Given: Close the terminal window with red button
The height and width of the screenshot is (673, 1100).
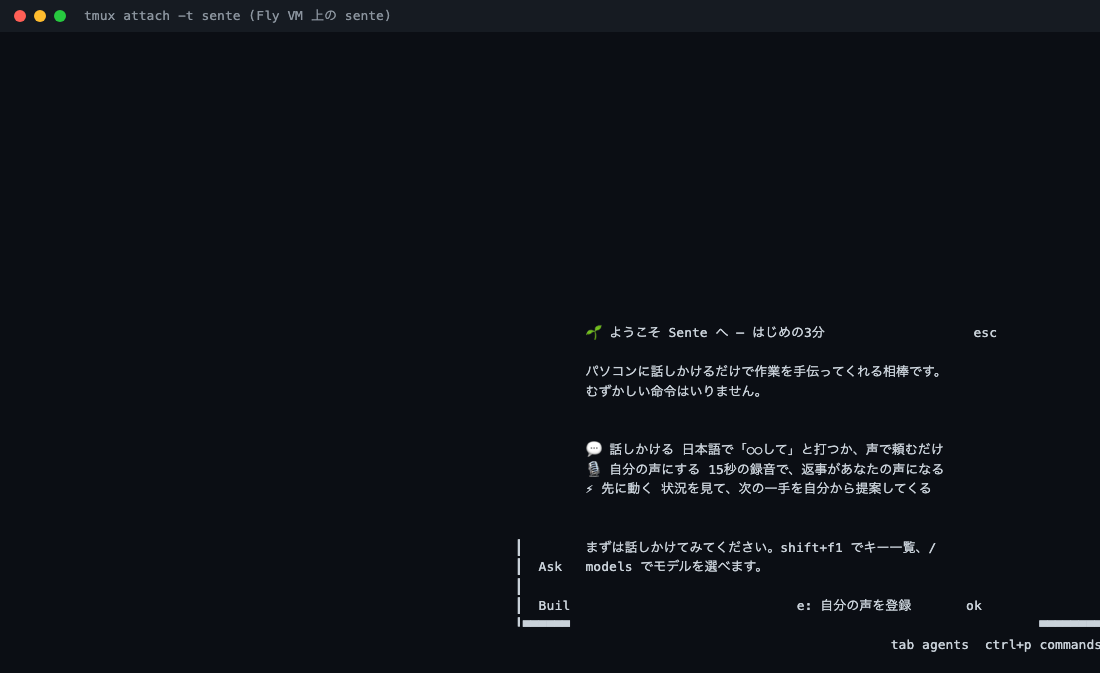Looking at the screenshot, I should pos(20,15).
